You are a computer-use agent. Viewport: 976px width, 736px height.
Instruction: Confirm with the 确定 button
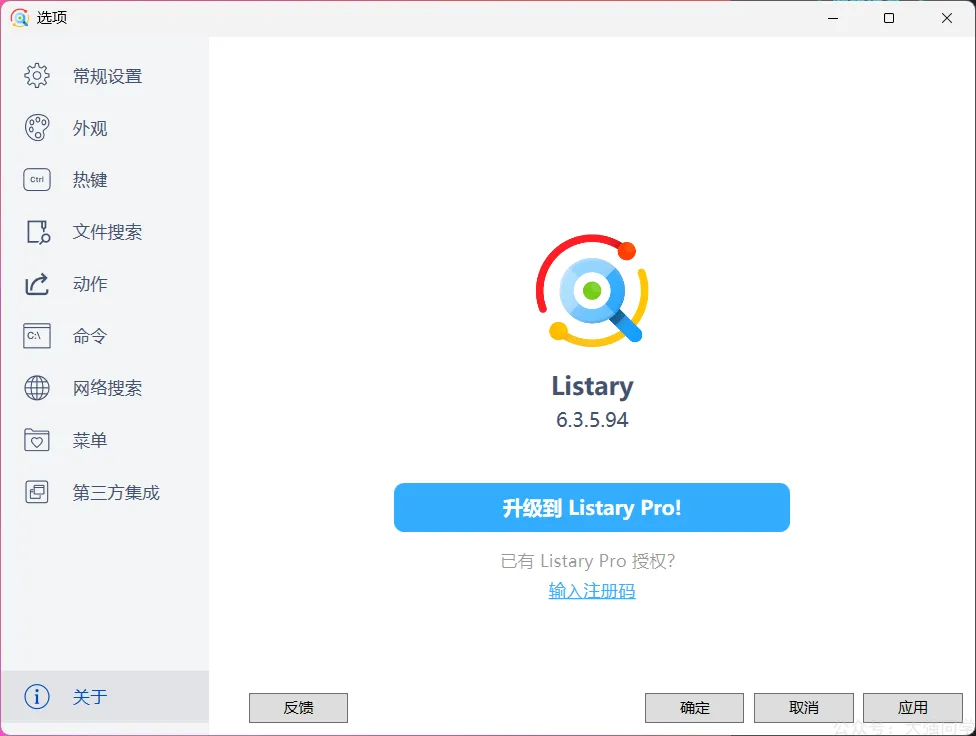(694, 708)
